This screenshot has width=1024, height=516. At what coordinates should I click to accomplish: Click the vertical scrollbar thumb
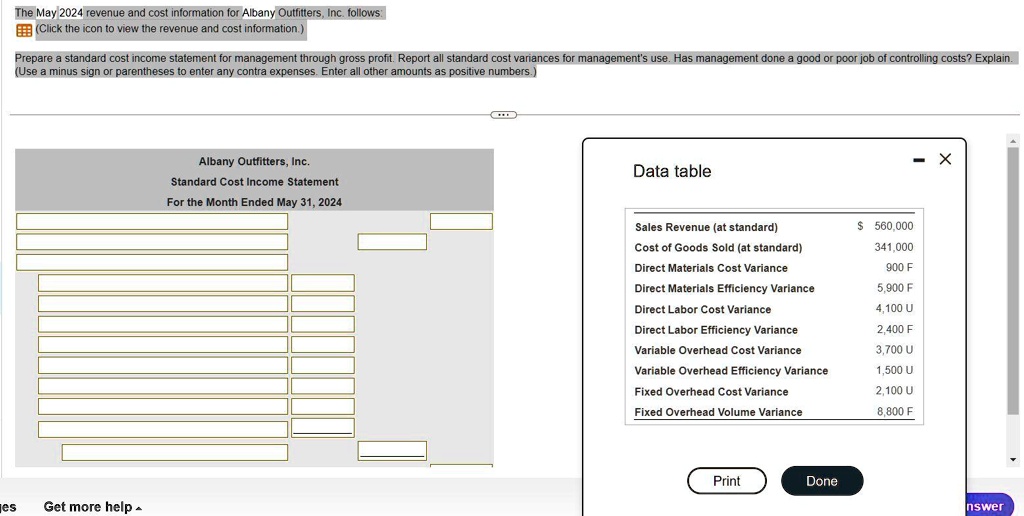coord(1013,281)
